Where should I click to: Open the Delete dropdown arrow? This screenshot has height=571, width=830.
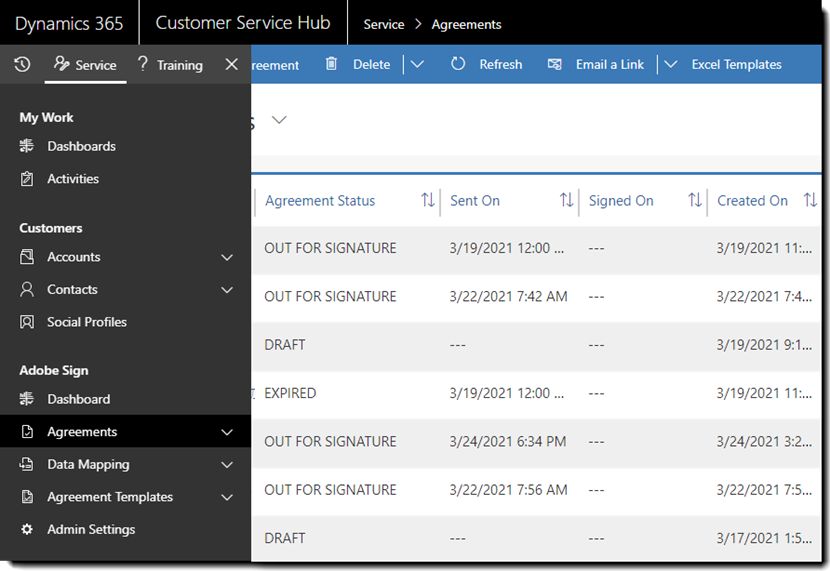pyautogui.click(x=417, y=65)
